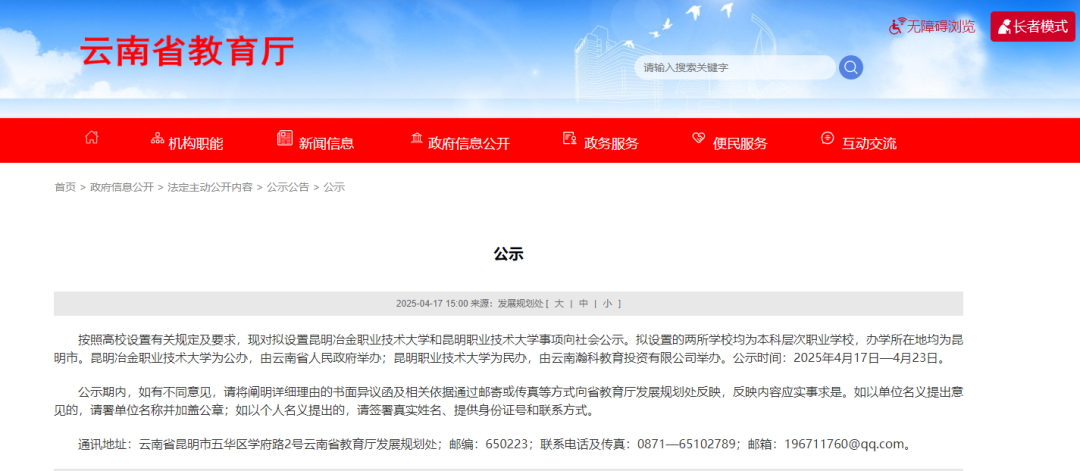This screenshot has height=471, width=1080.
Task: Click the 公示 article heading
Action: point(508,254)
